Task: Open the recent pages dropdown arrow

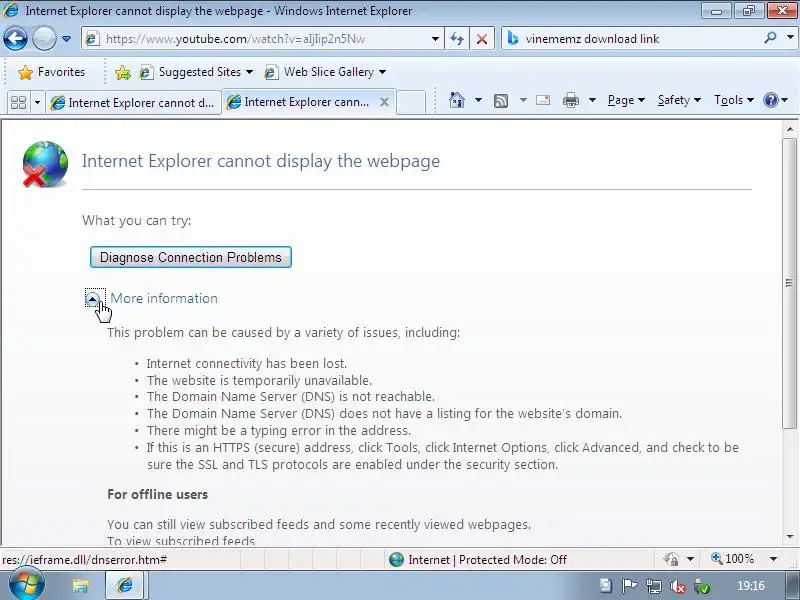Action: (x=66, y=39)
